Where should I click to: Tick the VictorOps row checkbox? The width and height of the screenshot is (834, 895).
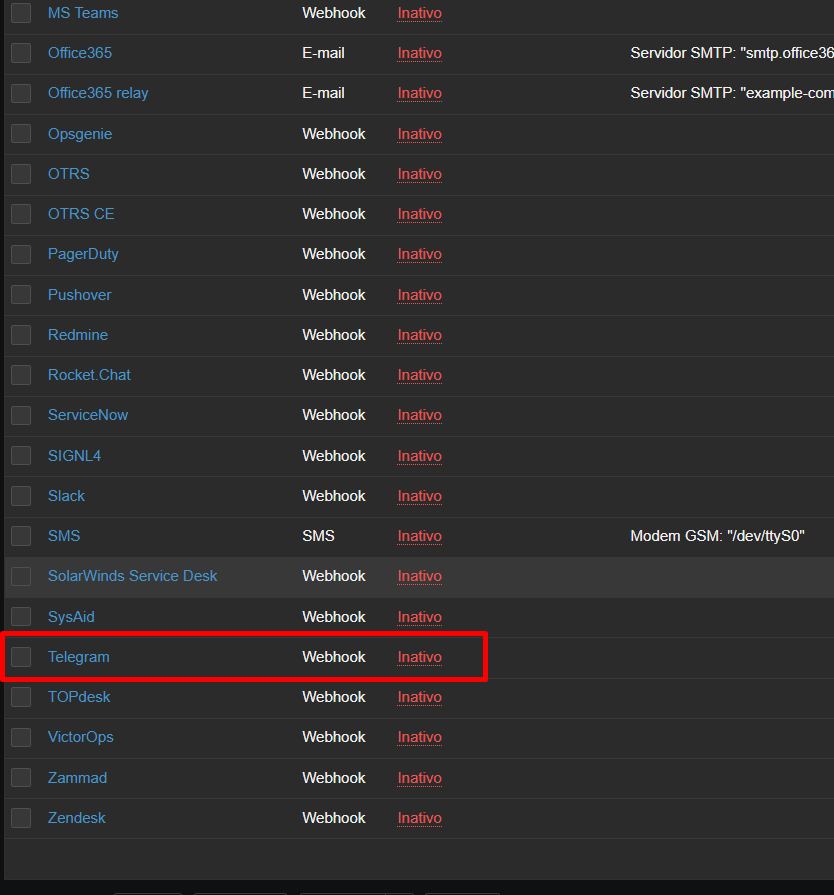coord(21,737)
